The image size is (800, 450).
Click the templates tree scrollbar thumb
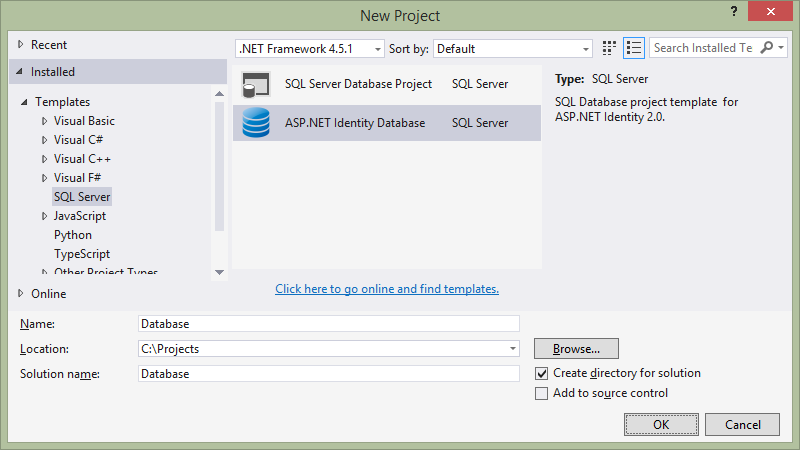(x=219, y=167)
